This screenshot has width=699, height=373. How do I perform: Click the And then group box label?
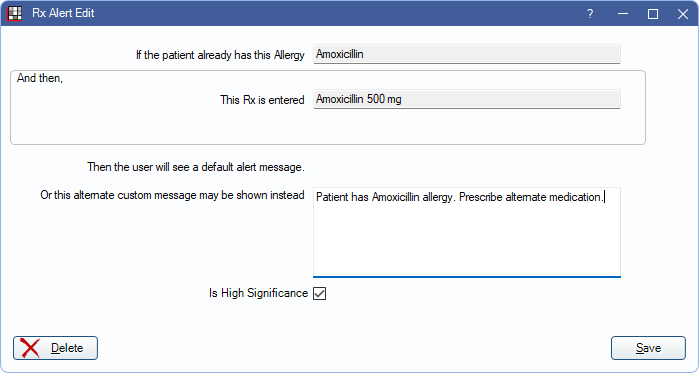(x=40, y=78)
